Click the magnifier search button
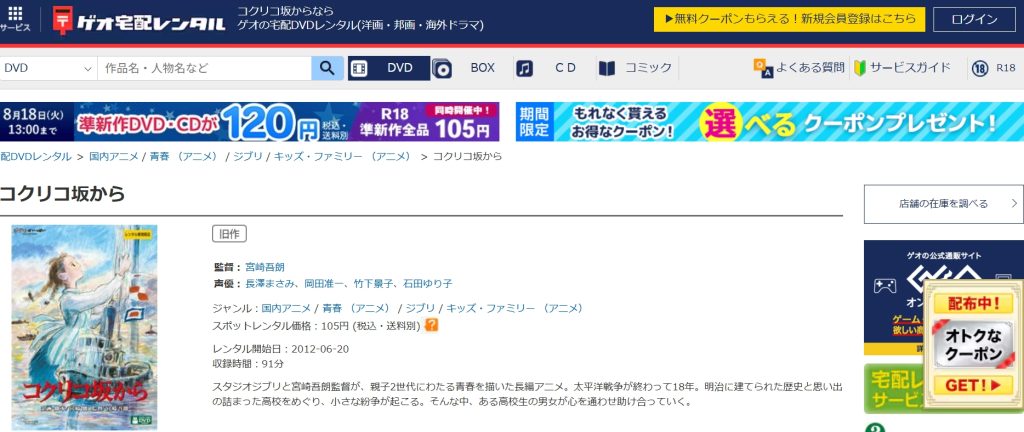 [x=327, y=68]
